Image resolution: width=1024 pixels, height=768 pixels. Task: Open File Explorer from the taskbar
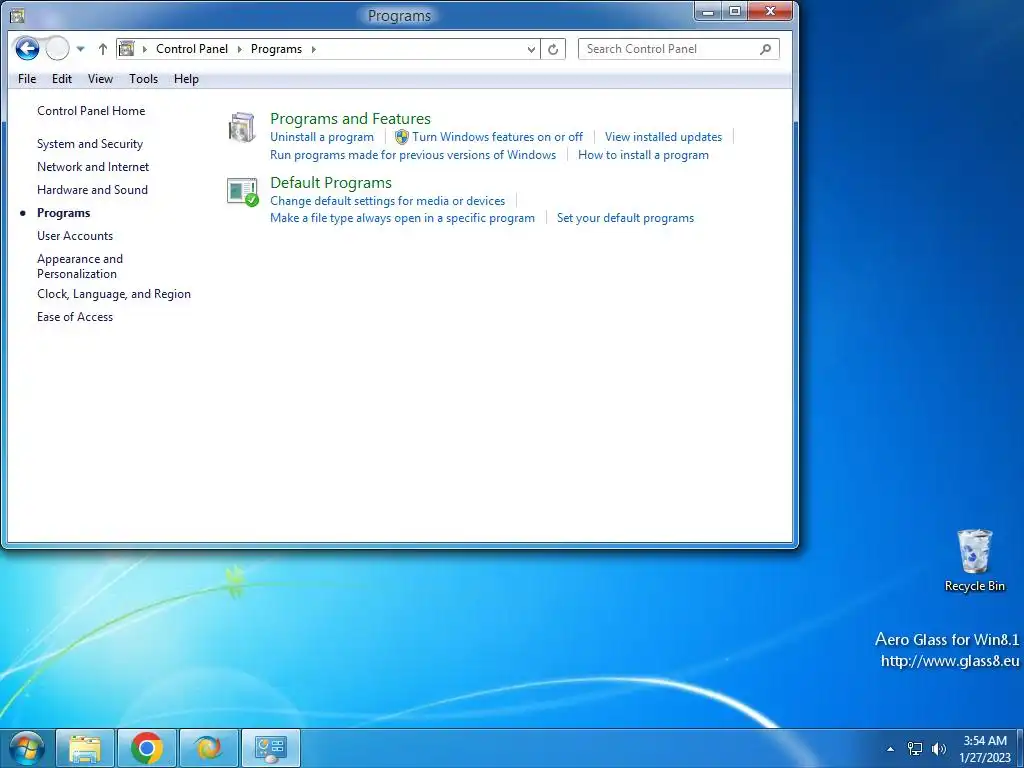tap(85, 748)
